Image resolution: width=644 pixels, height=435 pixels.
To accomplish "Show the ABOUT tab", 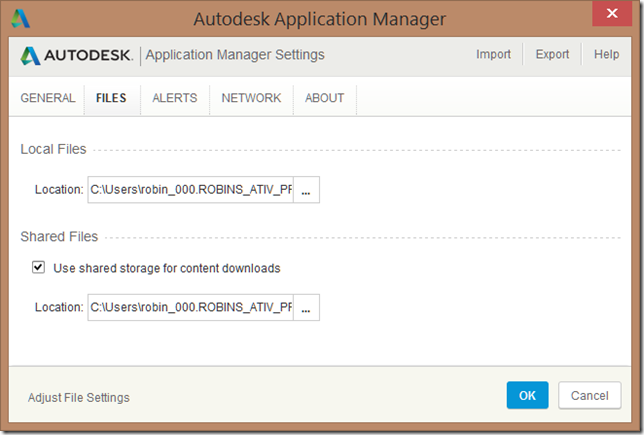I will point(324,98).
